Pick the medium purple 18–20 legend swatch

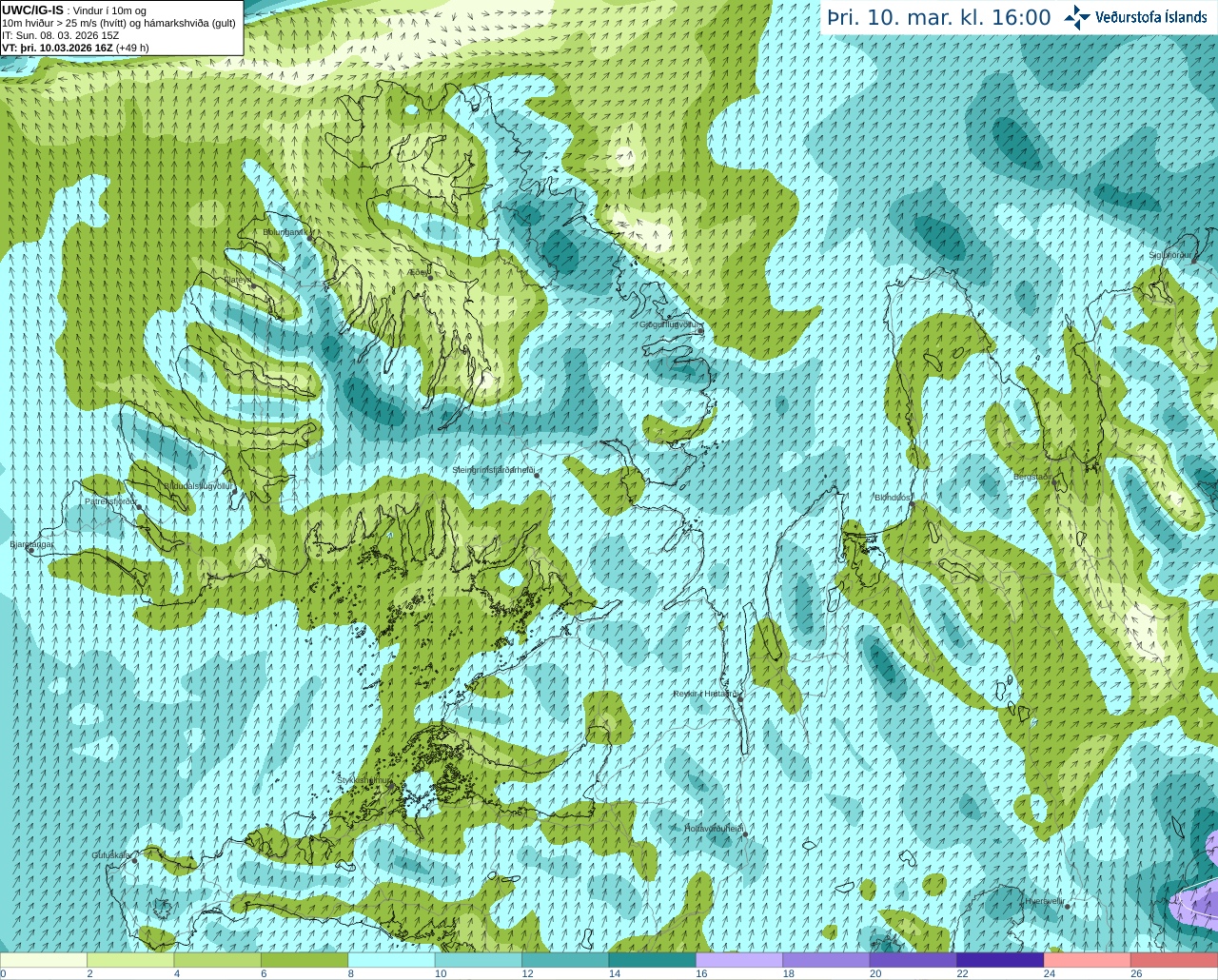click(x=827, y=960)
